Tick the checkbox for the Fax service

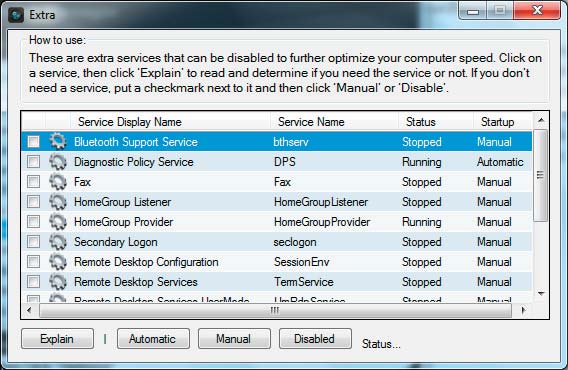(x=33, y=182)
